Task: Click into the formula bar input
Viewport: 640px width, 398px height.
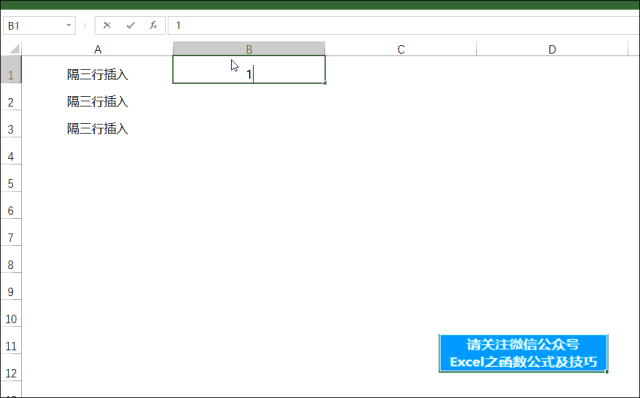Action: (403, 26)
